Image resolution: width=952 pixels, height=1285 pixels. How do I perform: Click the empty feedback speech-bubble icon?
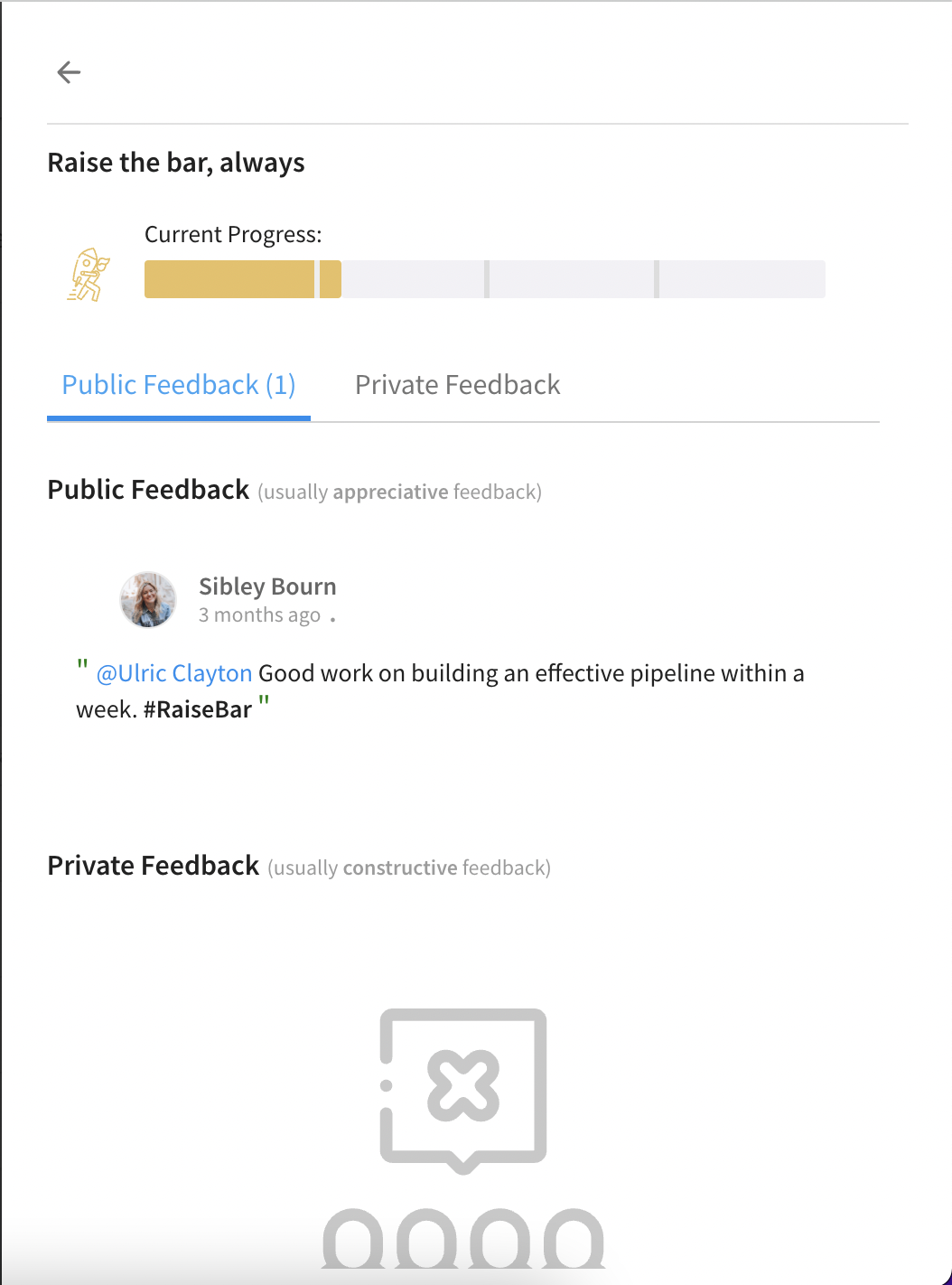point(463,1091)
